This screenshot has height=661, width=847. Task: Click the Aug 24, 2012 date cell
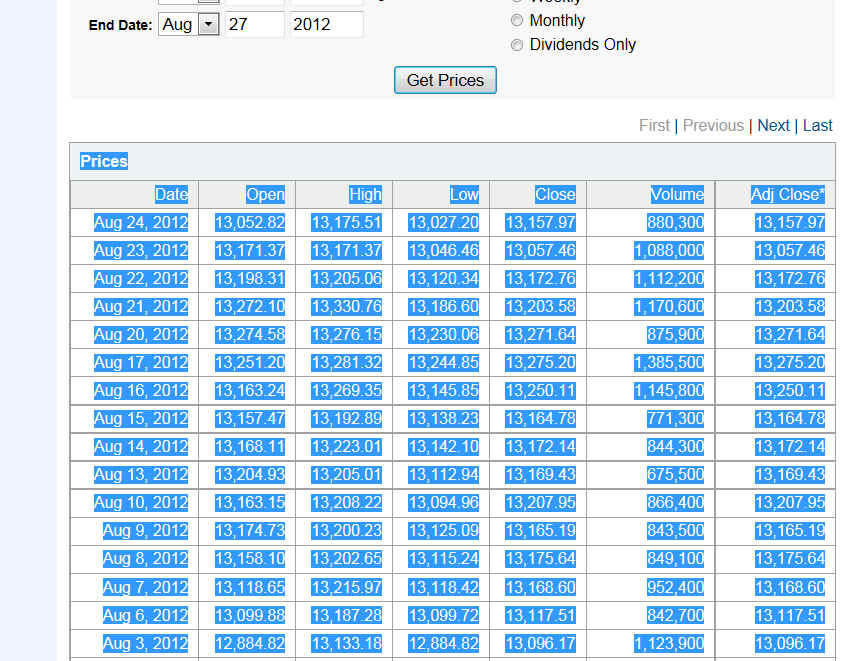click(x=141, y=223)
